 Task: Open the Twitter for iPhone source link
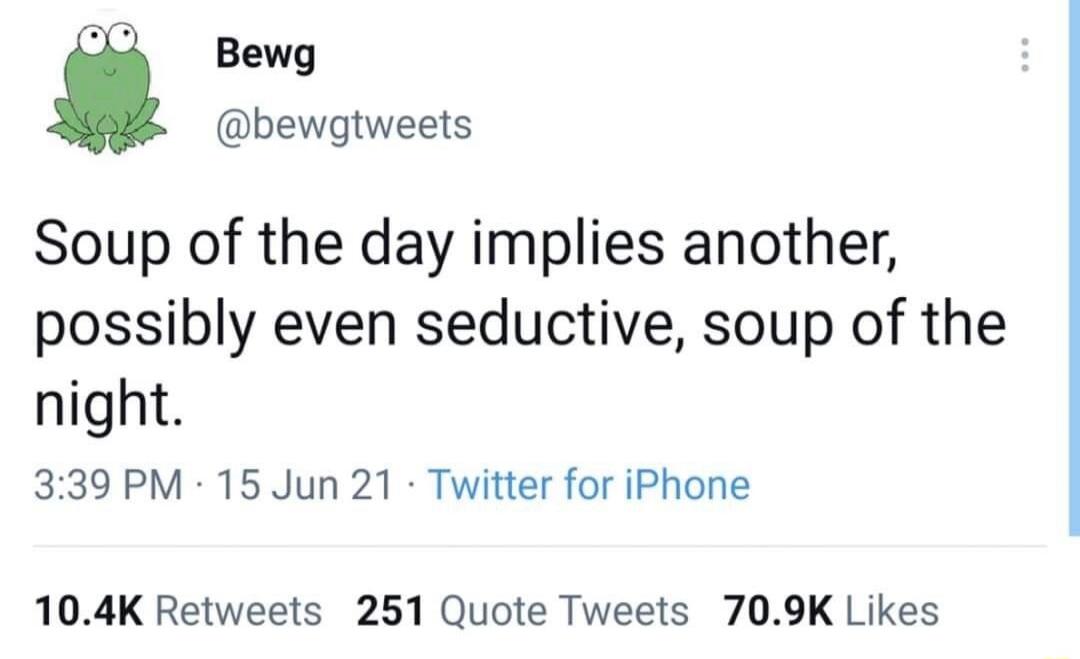coord(592,484)
